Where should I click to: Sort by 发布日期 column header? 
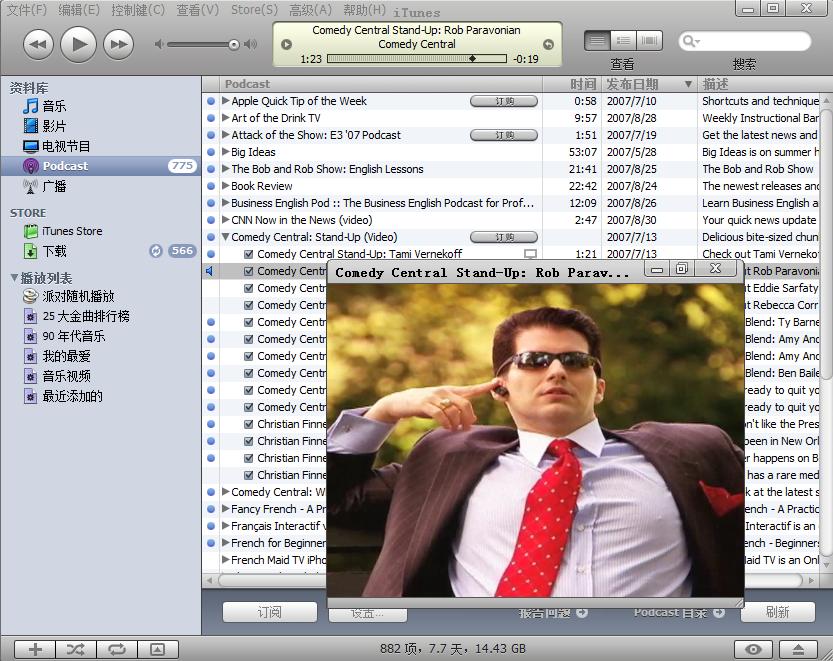649,84
